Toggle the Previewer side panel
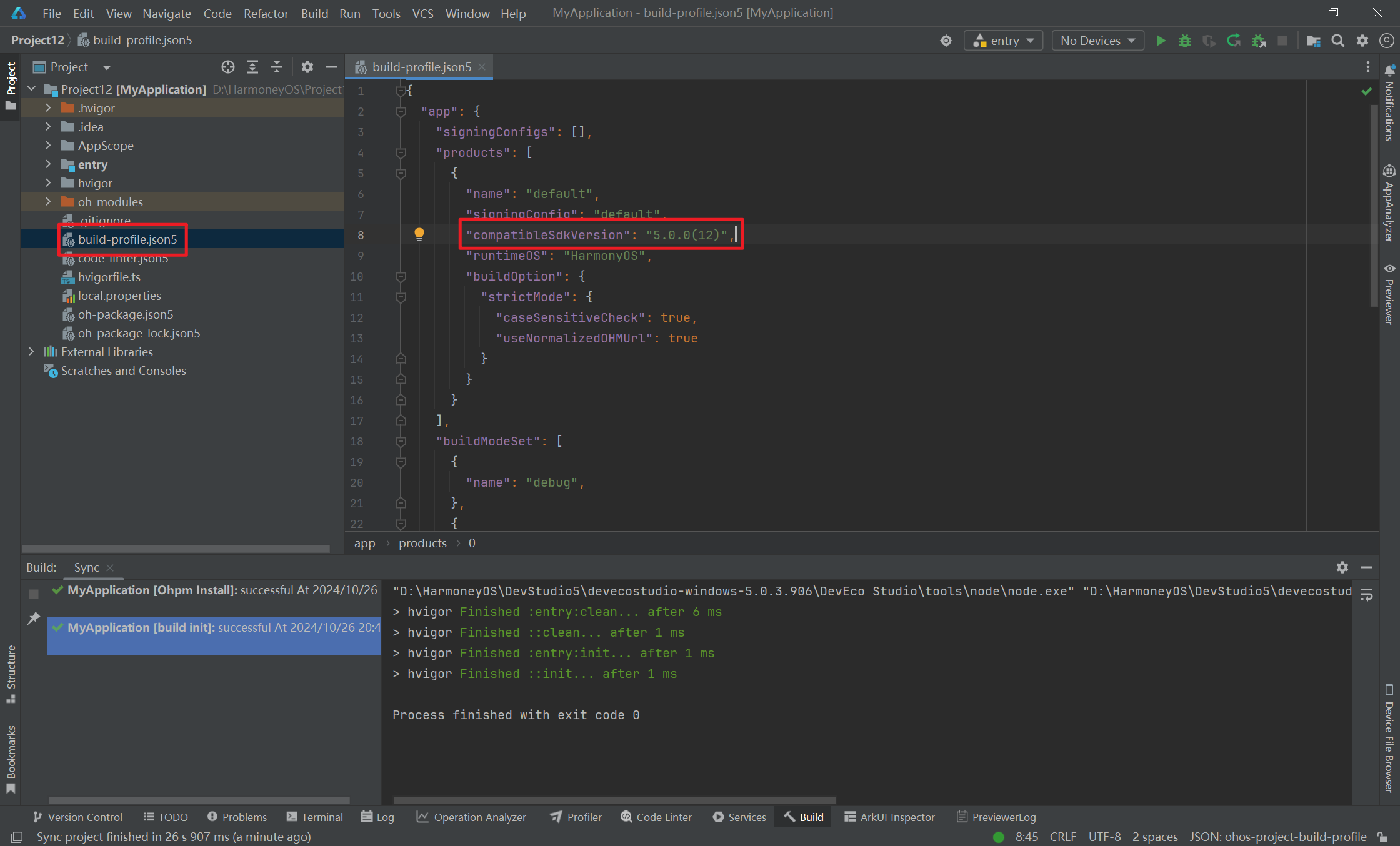1400x846 pixels. click(x=1389, y=294)
